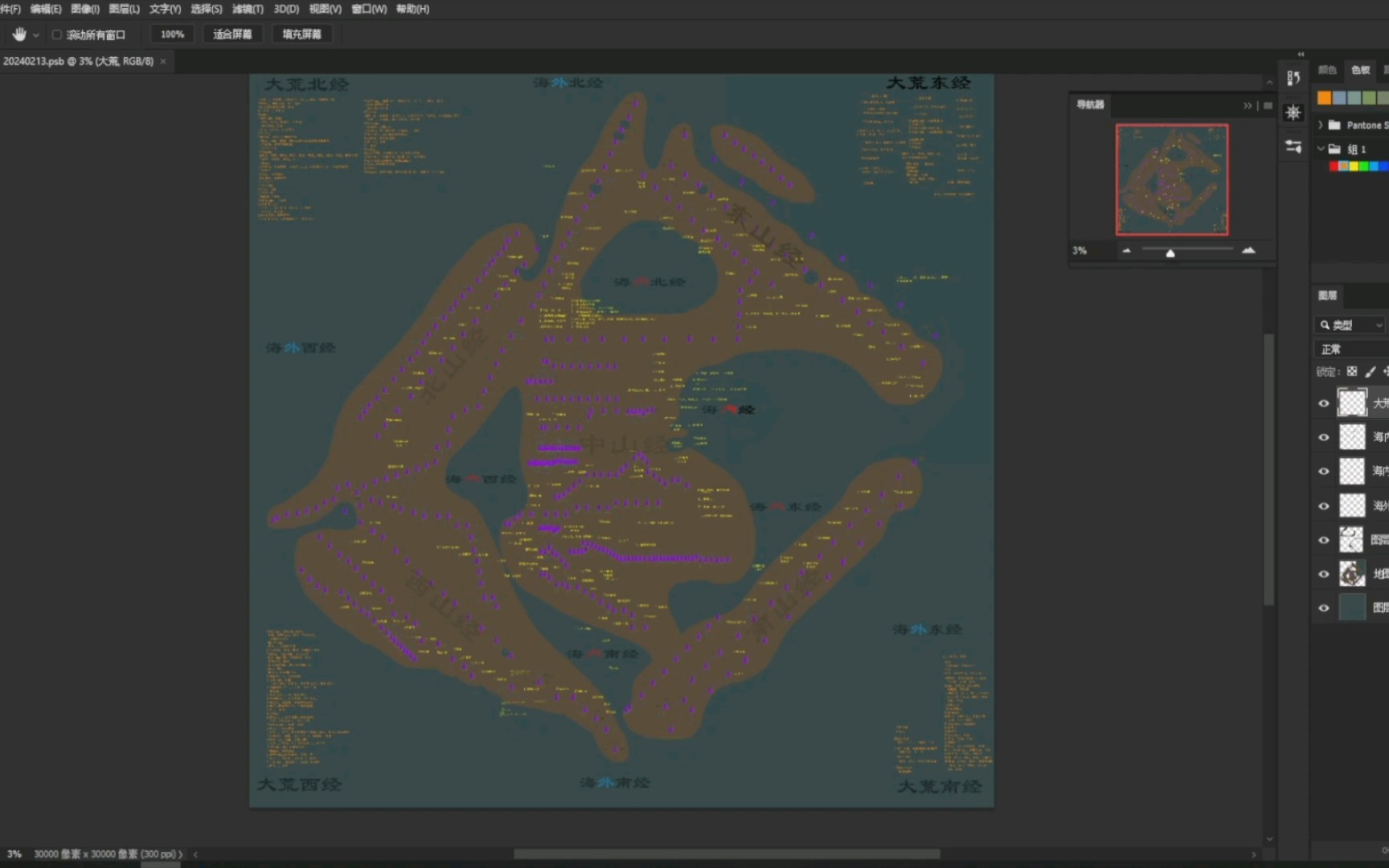Select the Hand tool icon
This screenshot has height=868, width=1389.
pyautogui.click(x=19, y=35)
